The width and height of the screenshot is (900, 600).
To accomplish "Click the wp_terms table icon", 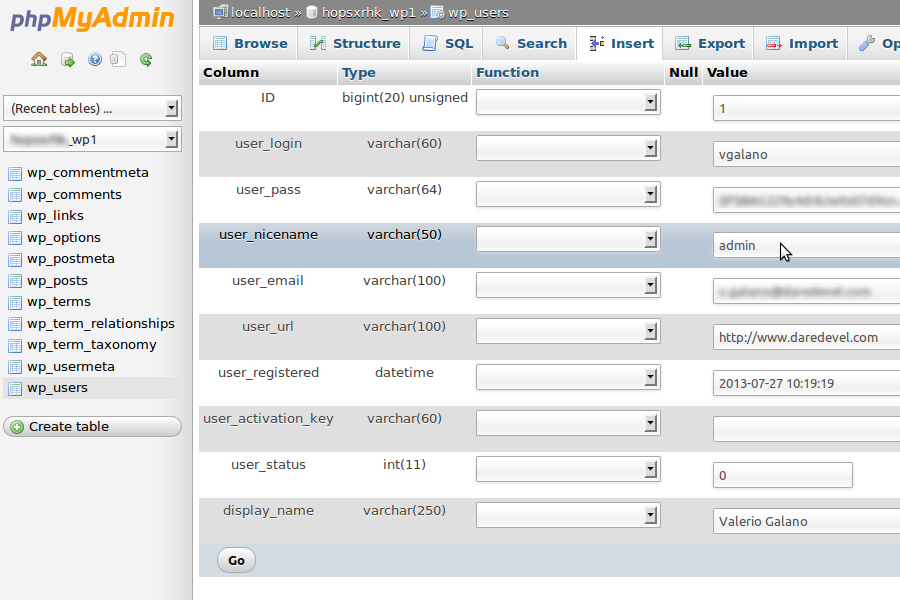I will [x=15, y=303].
